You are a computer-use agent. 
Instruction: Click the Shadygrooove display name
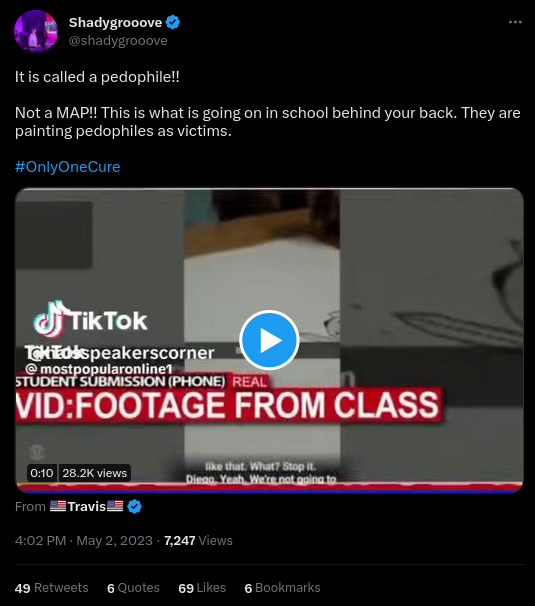pyautogui.click(x=115, y=22)
